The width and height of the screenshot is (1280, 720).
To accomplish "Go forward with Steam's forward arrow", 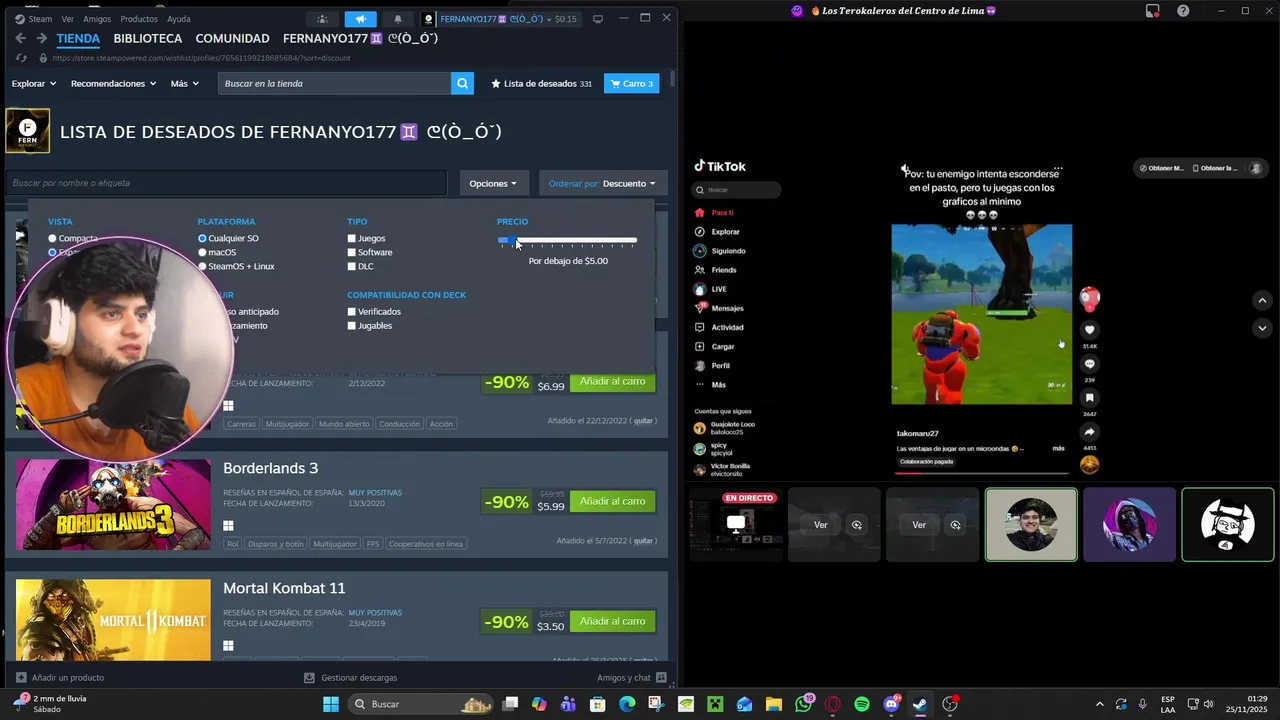I will point(41,38).
